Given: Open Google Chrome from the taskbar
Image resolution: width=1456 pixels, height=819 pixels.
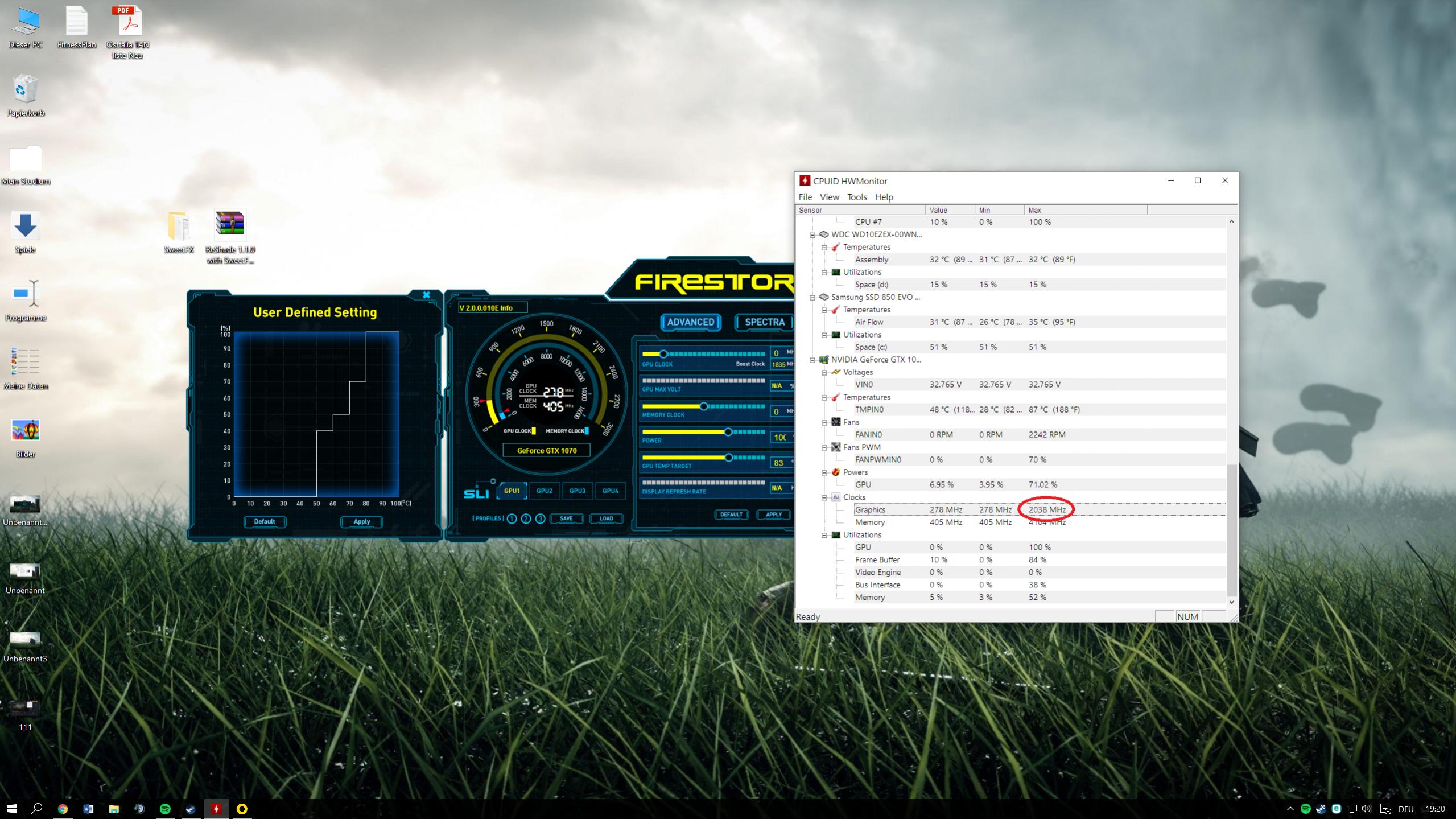Looking at the screenshot, I should [x=63, y=809].
